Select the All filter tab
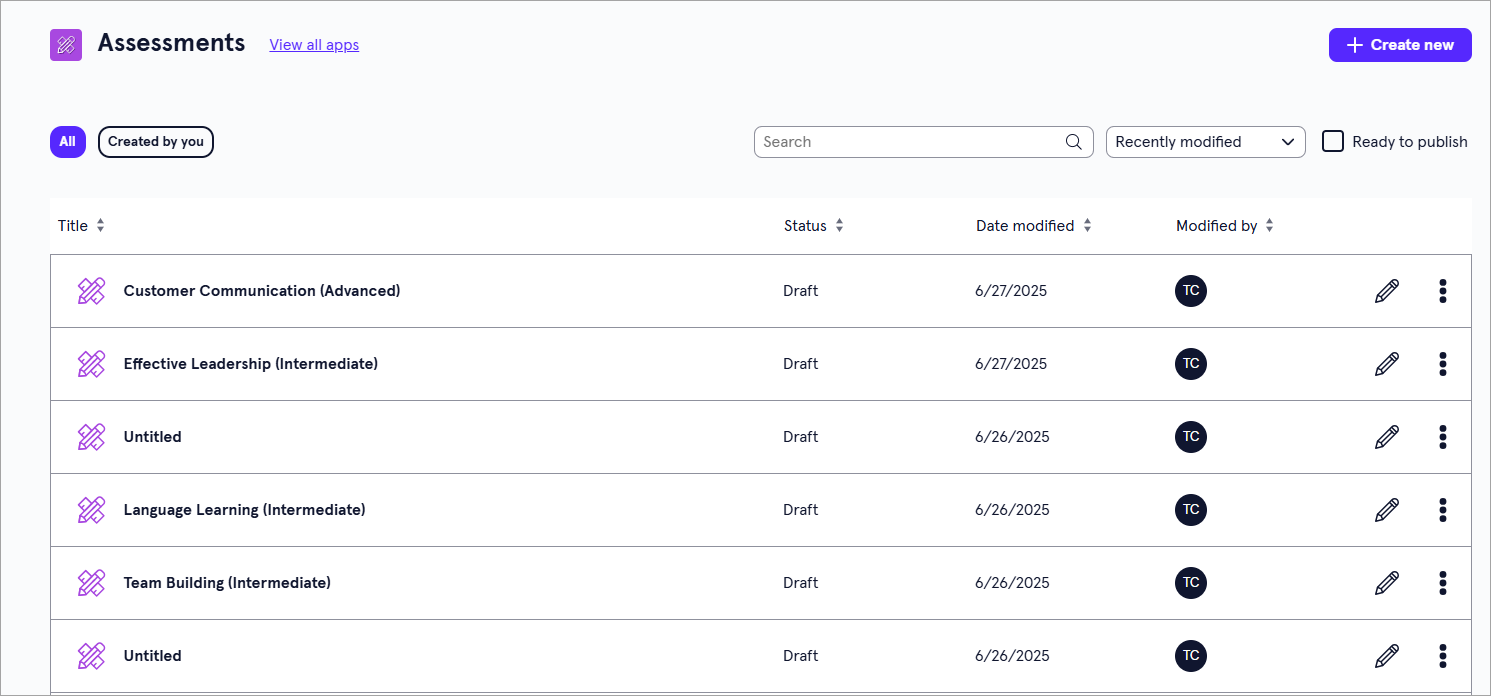This screenshot has width=1491, height=696. (67, 142)
